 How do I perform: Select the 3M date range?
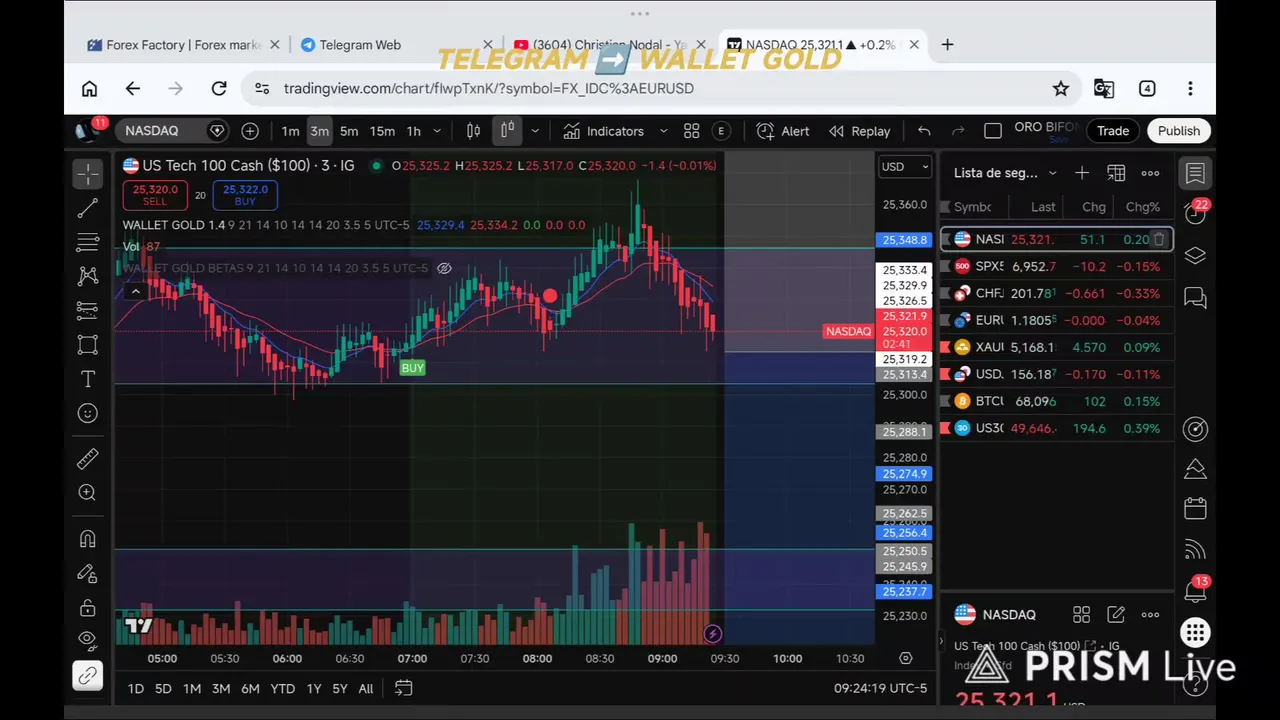coord(221,688)
